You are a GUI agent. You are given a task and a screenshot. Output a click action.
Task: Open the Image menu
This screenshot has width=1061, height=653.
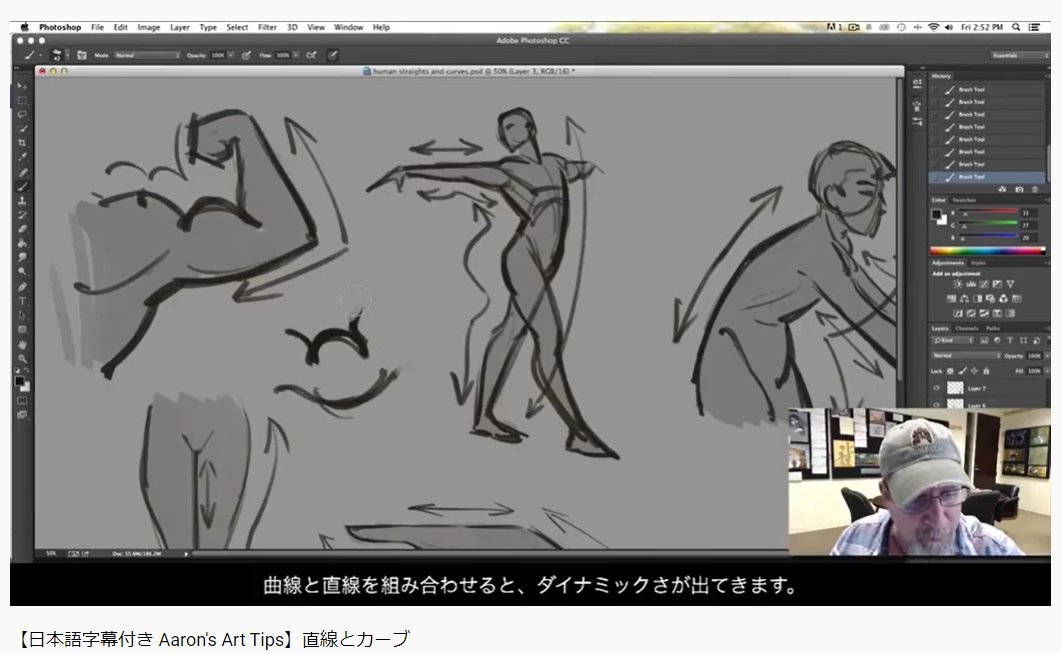(149, 28)
